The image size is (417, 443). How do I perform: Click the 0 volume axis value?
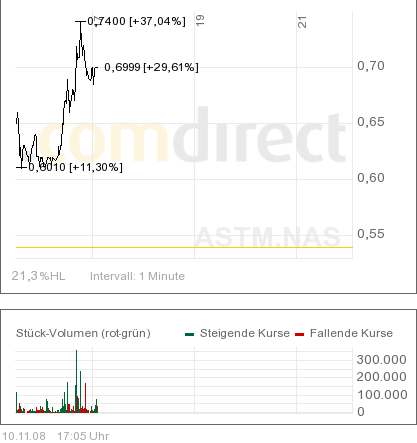point(361,412)
